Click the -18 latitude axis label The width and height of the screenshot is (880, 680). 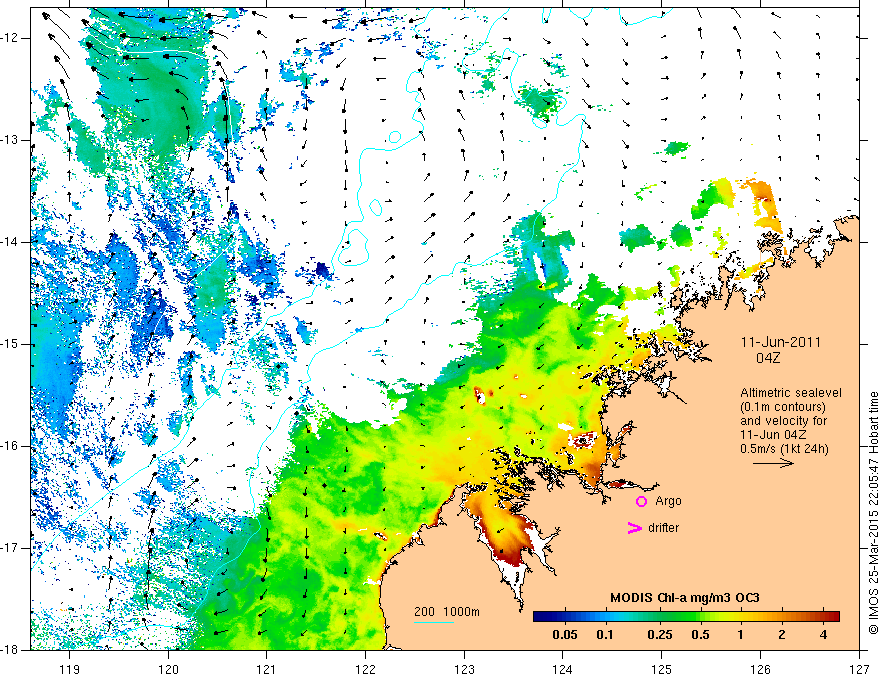pyautogui.click(x=11, y=650)
